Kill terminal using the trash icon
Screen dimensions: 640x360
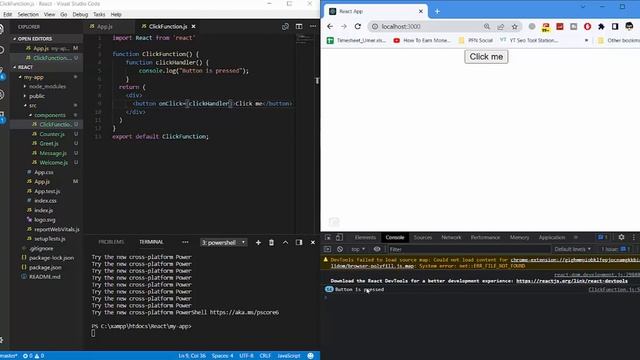click(x=271, y=242)
